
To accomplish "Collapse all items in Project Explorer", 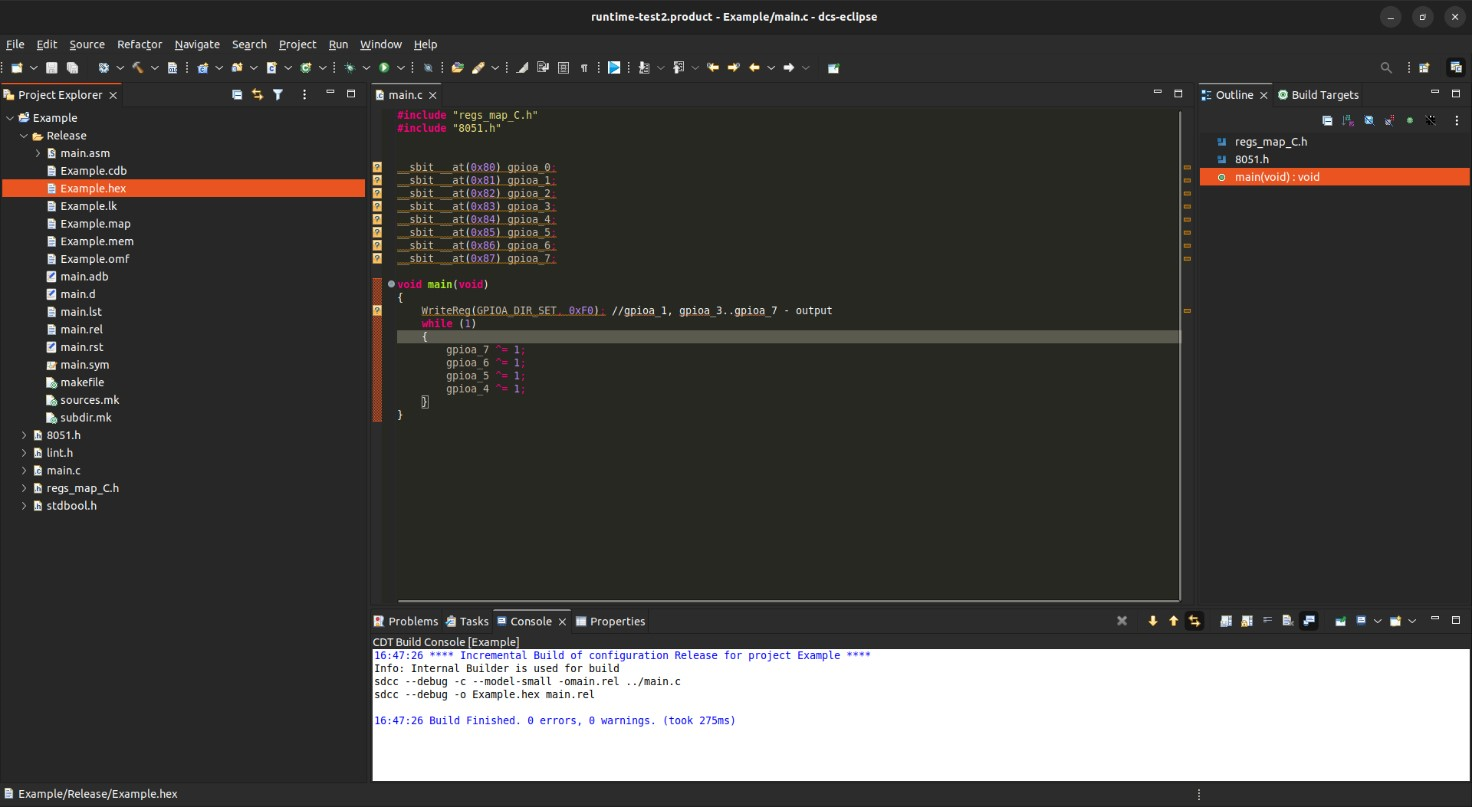I will [x=237, y=95].
